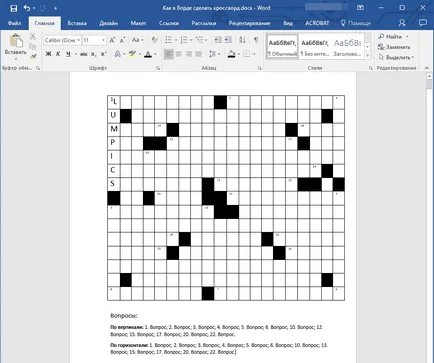Toggle italic (К) formatting
This screenshot has height=363, width=434.
(x=58, y=54)
